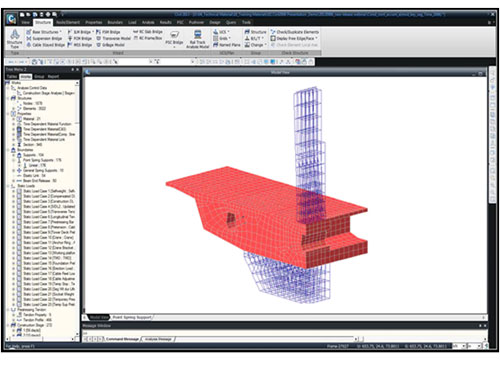Click the Structure Type icon in ribbon
Viewport: 500px width, 370px height.
tap(14, 39)
